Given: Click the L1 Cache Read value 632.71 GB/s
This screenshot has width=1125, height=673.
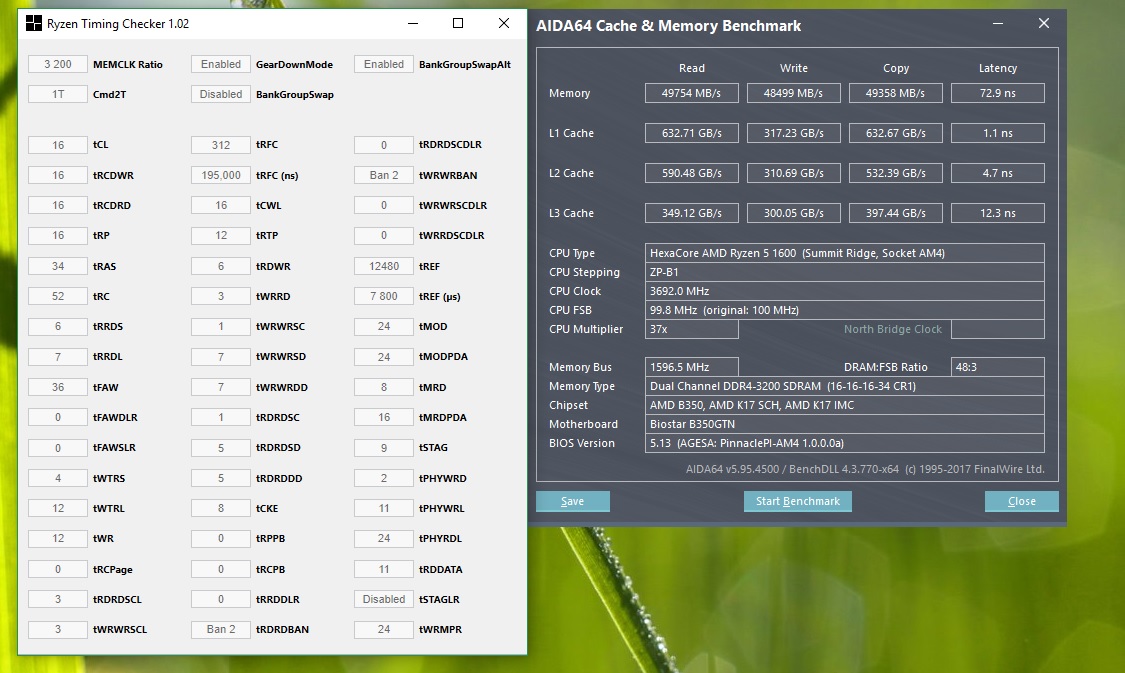Looking at the screenshot, I should click(692, 133).
